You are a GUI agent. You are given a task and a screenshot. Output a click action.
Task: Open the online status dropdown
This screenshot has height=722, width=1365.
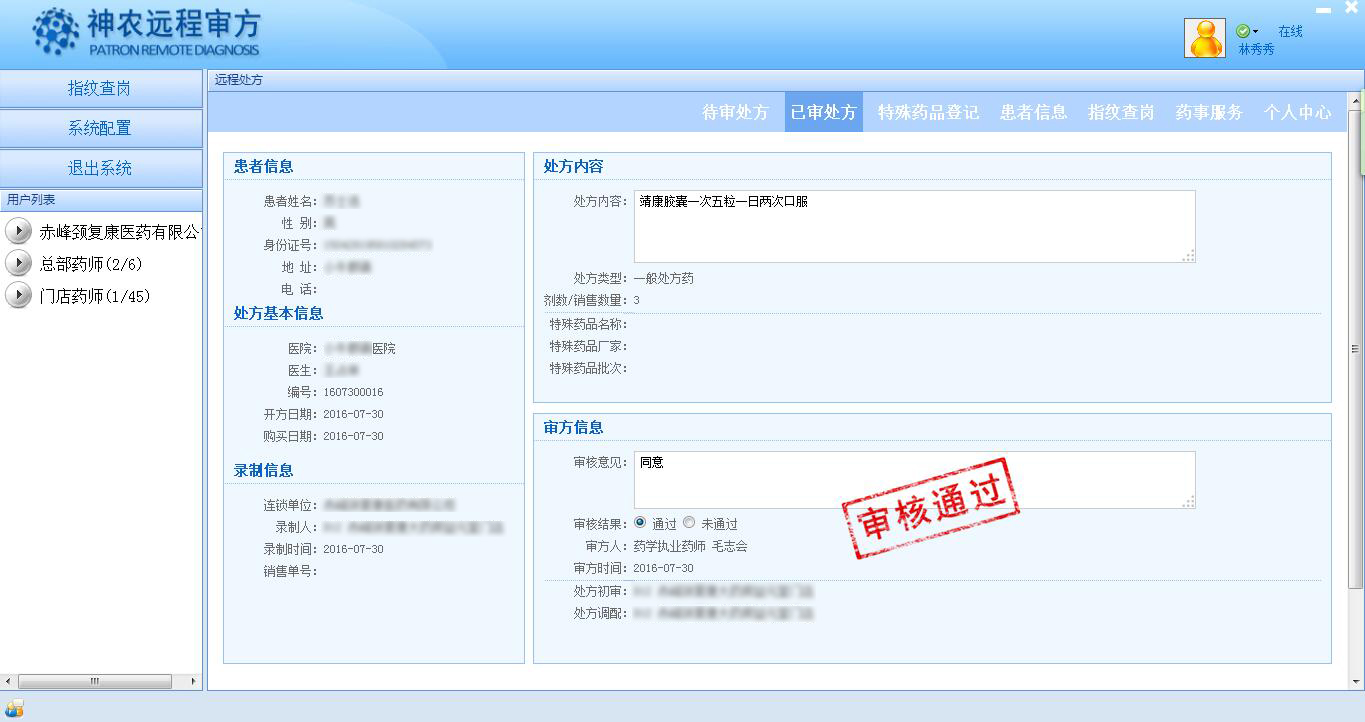pyautogui.click(x=1247, y=32)
